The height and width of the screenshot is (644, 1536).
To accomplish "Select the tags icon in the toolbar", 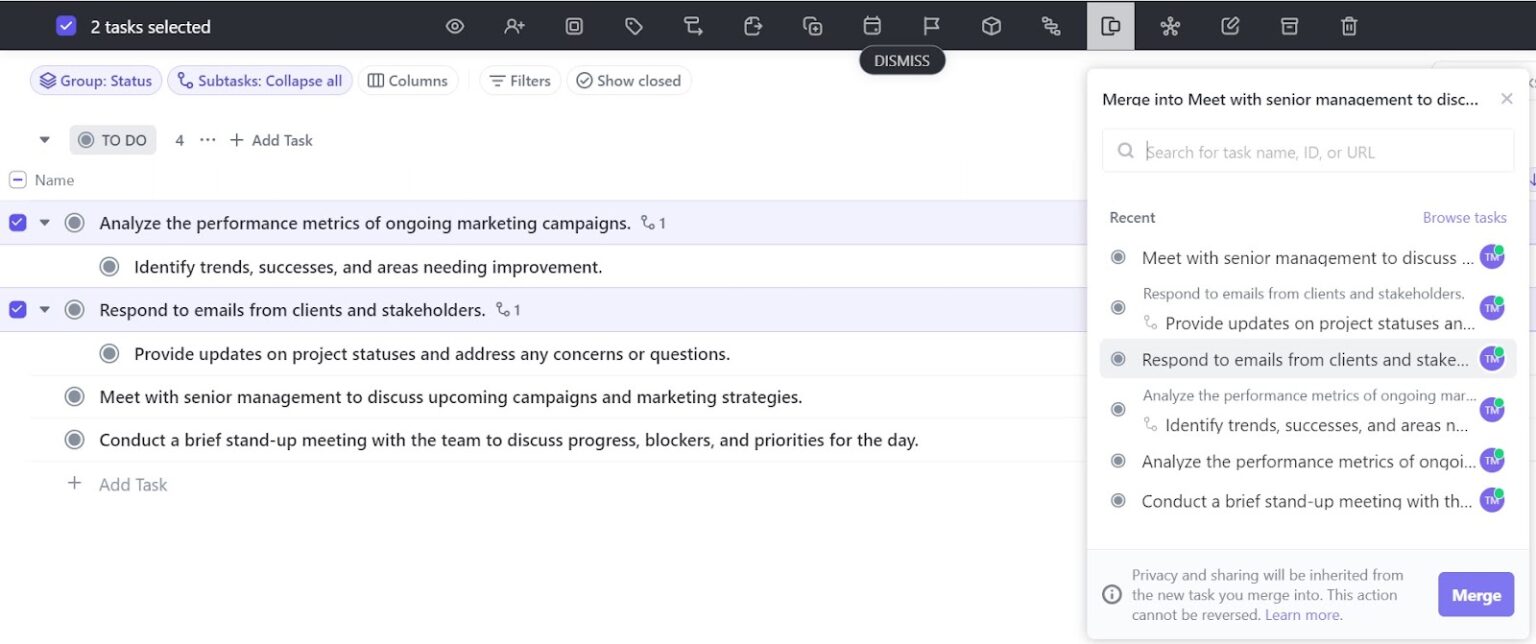I will click(x=634, y=26).
